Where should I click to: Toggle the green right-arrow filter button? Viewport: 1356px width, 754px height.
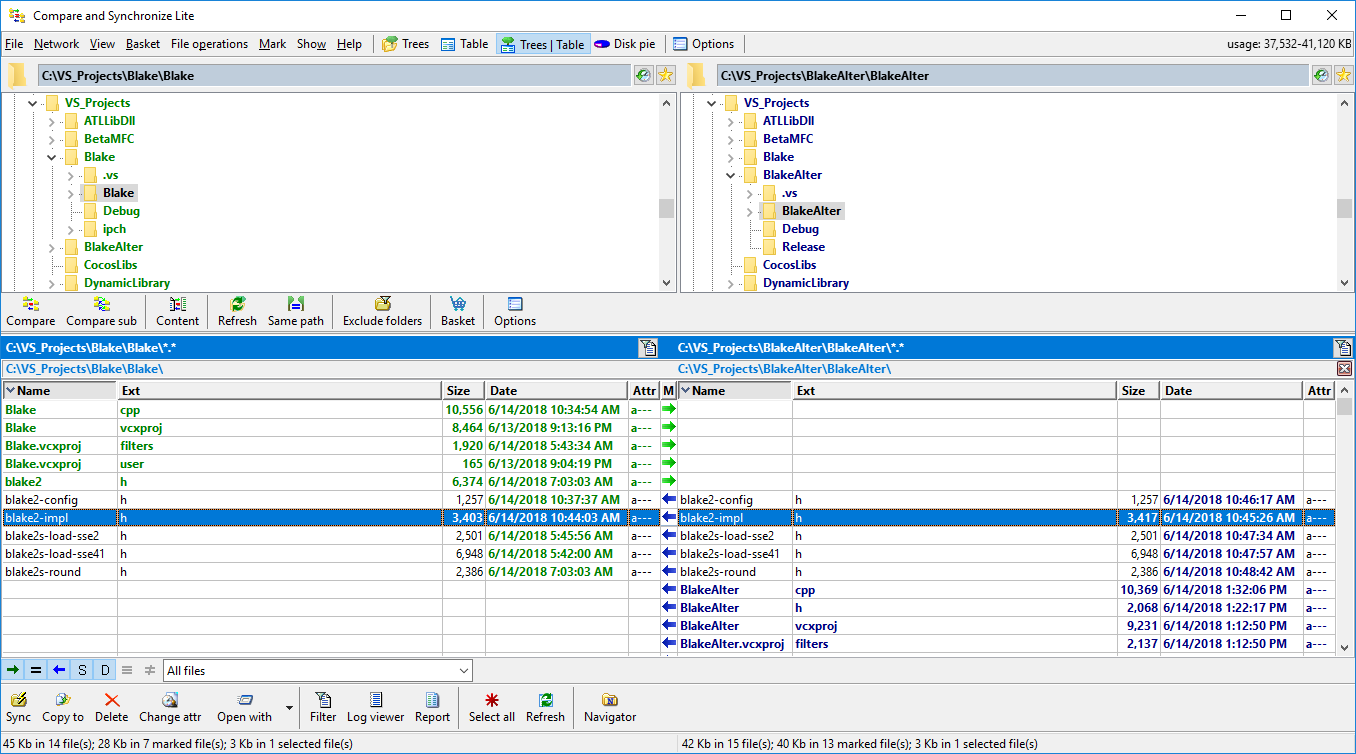[13, 670]
